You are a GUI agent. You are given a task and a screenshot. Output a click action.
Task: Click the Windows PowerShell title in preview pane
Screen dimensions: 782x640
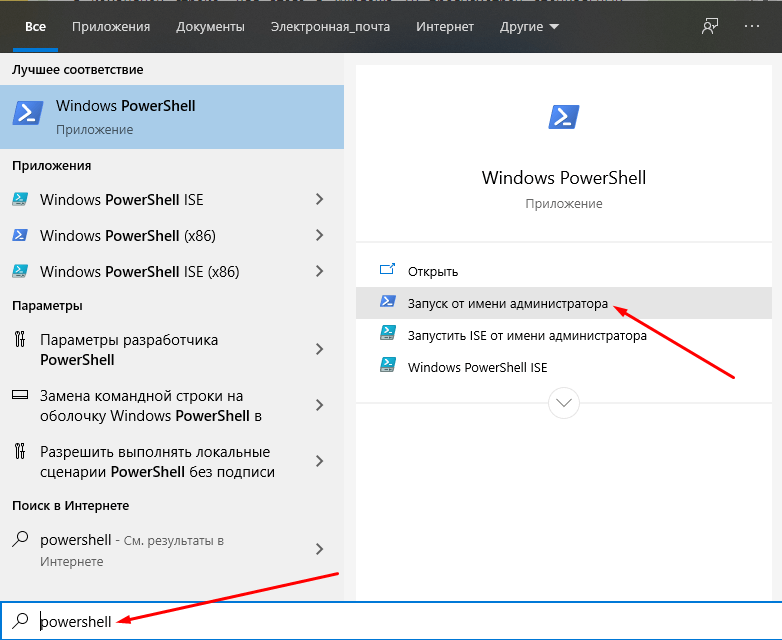(564, 178)
